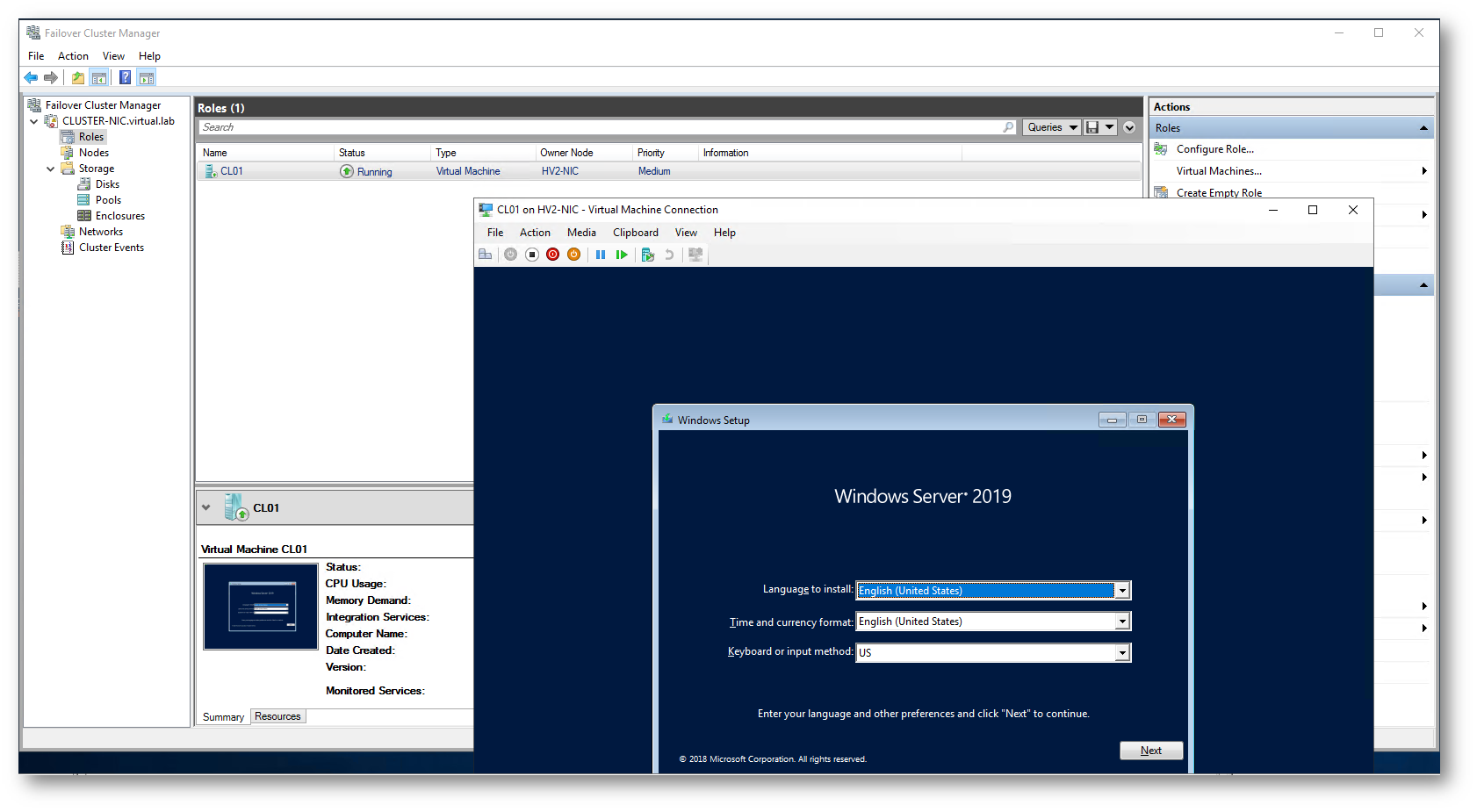Viewport: 1477px width, 812px height.
Task: Pause the virtual machine with the blue icon
Action: click(601, 255)
